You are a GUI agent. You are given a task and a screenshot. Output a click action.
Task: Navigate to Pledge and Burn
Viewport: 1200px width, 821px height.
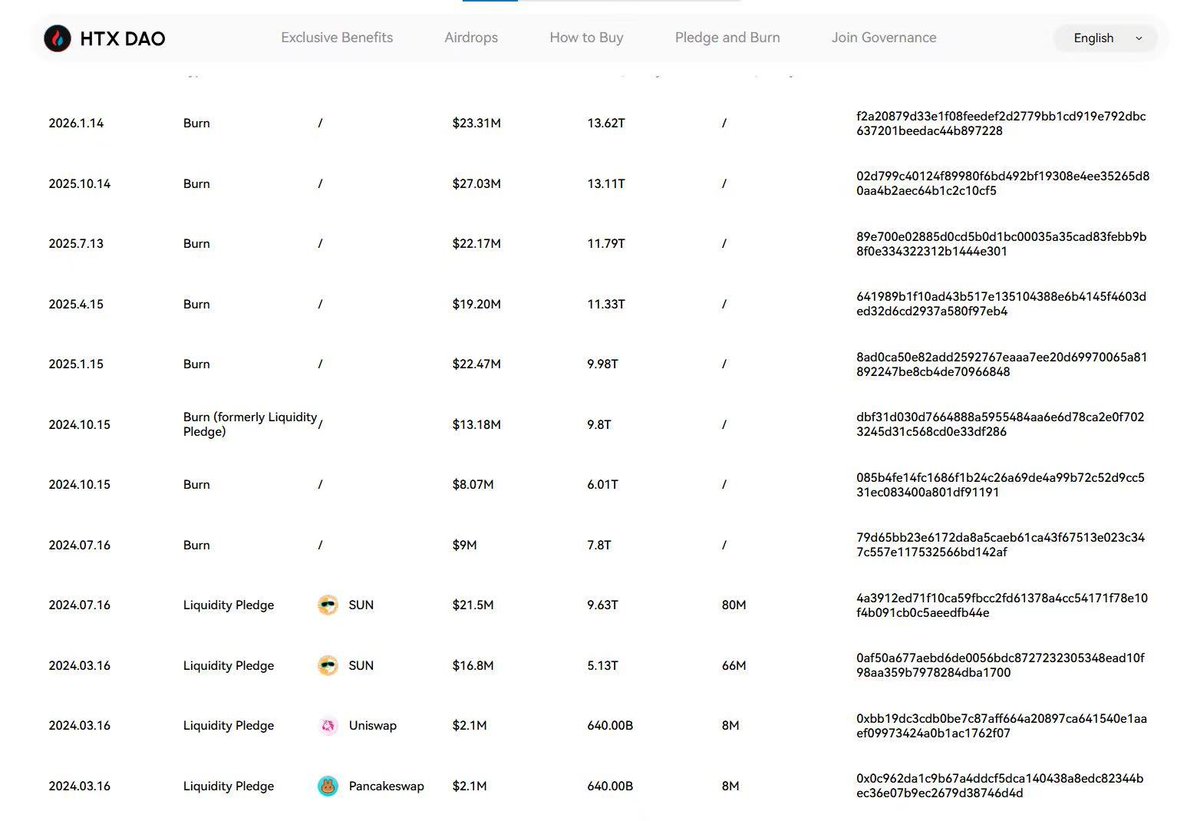[727, 37]
